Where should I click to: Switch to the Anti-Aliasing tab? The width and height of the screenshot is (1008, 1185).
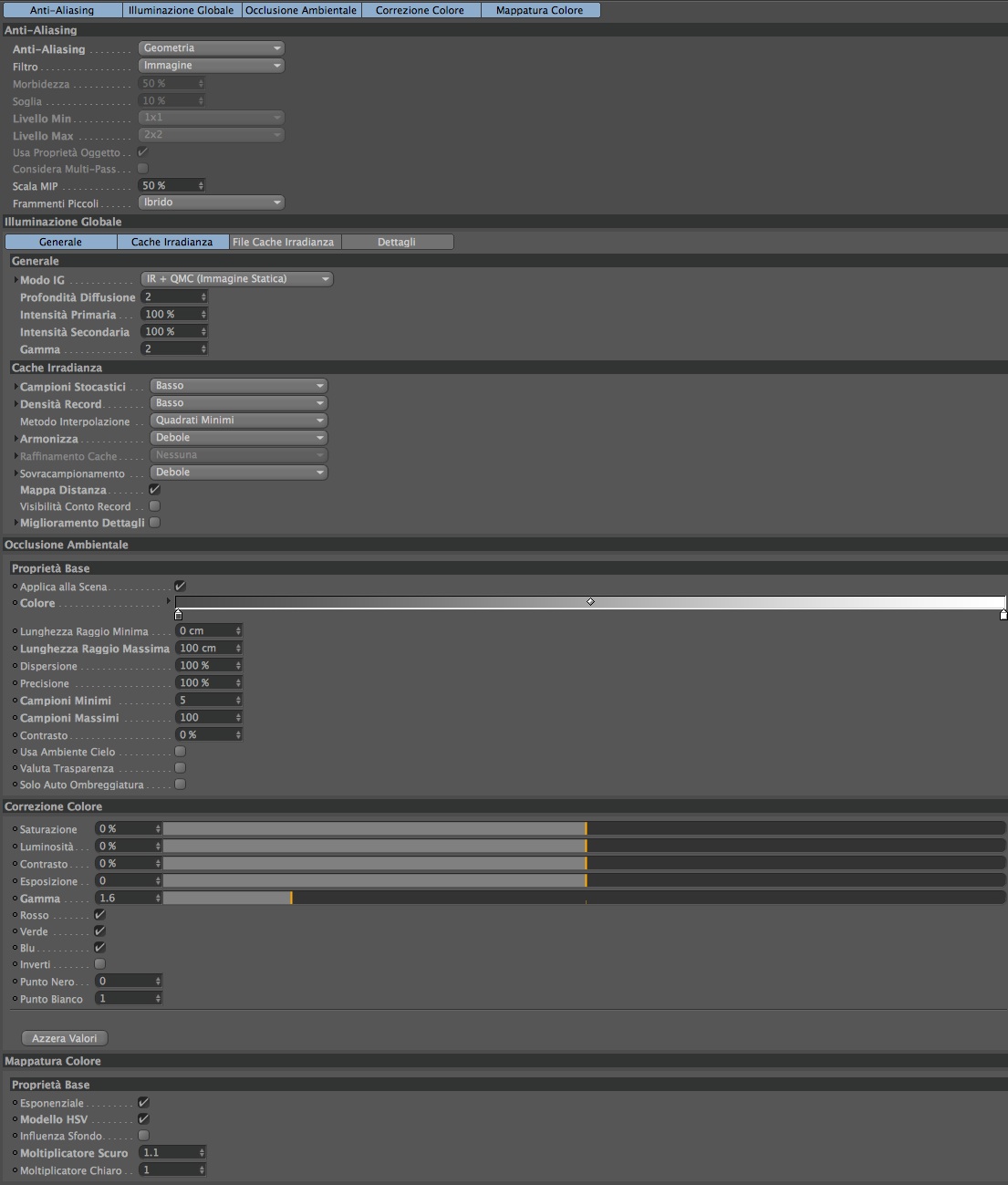[62, 10]
